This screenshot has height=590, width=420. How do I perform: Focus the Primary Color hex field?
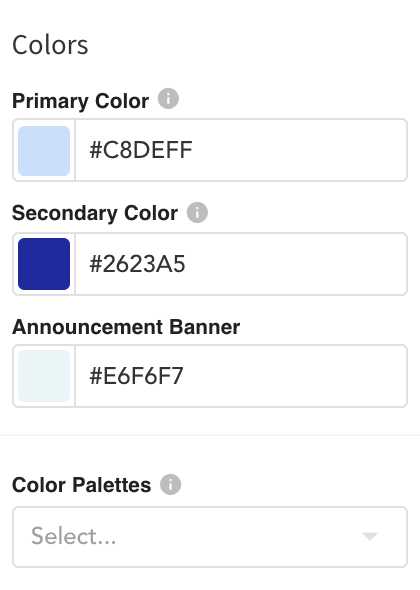click(241, 150)
